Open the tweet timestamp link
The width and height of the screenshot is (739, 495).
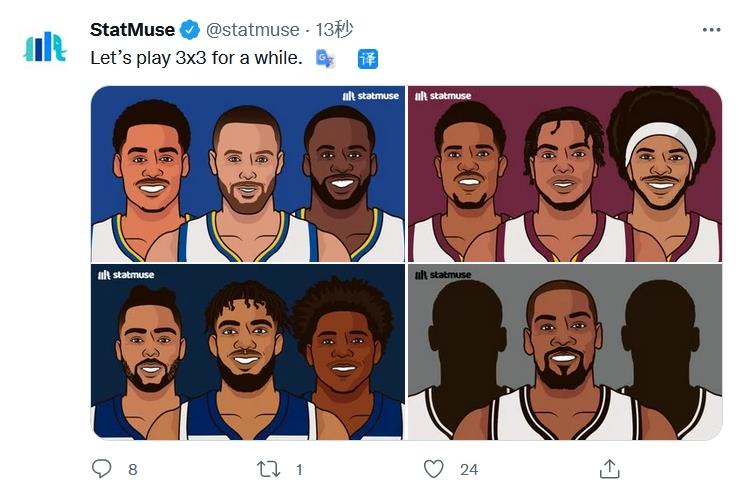coord(337,30)
